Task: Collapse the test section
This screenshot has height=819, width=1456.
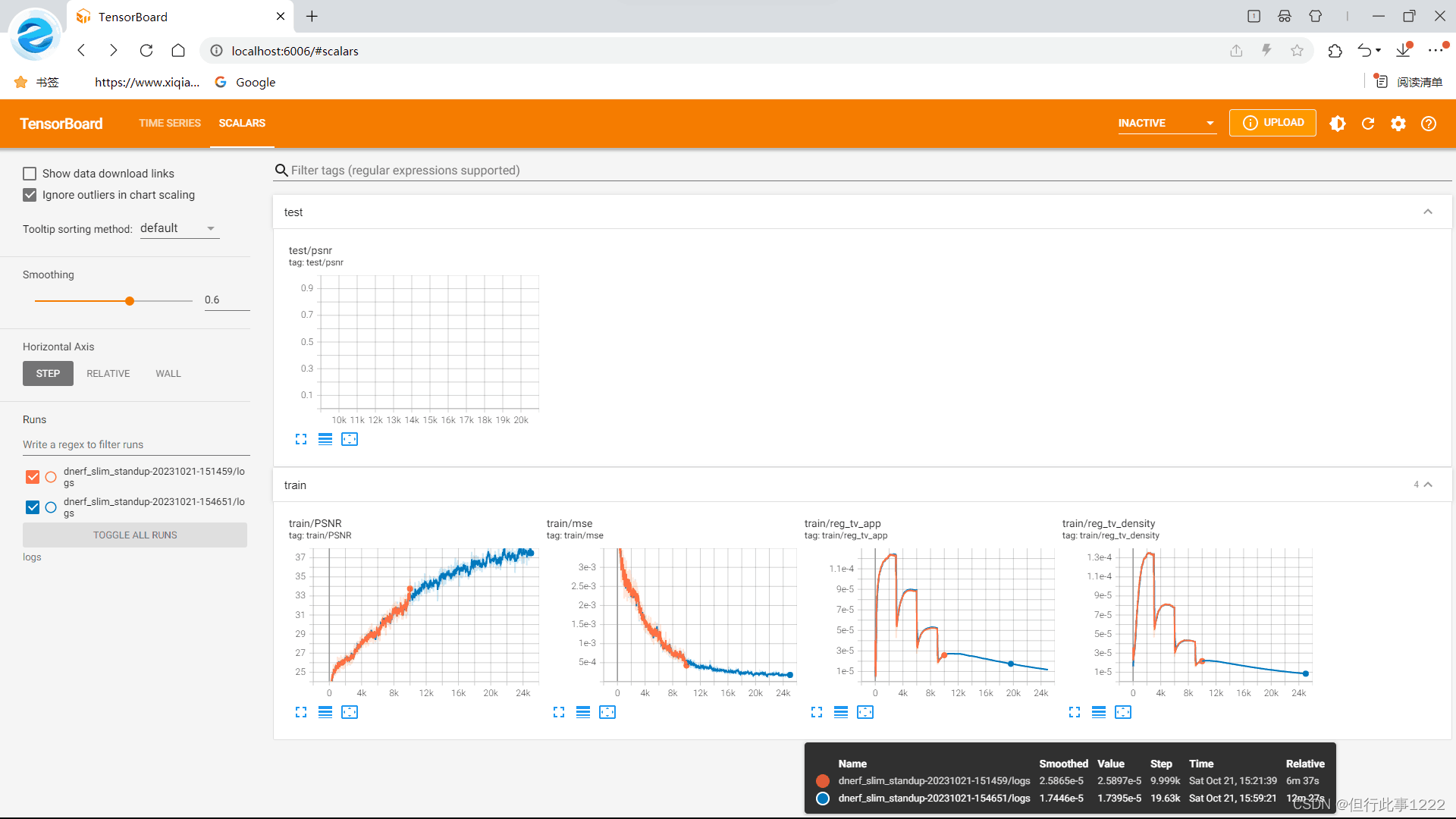Action: 1428,212
